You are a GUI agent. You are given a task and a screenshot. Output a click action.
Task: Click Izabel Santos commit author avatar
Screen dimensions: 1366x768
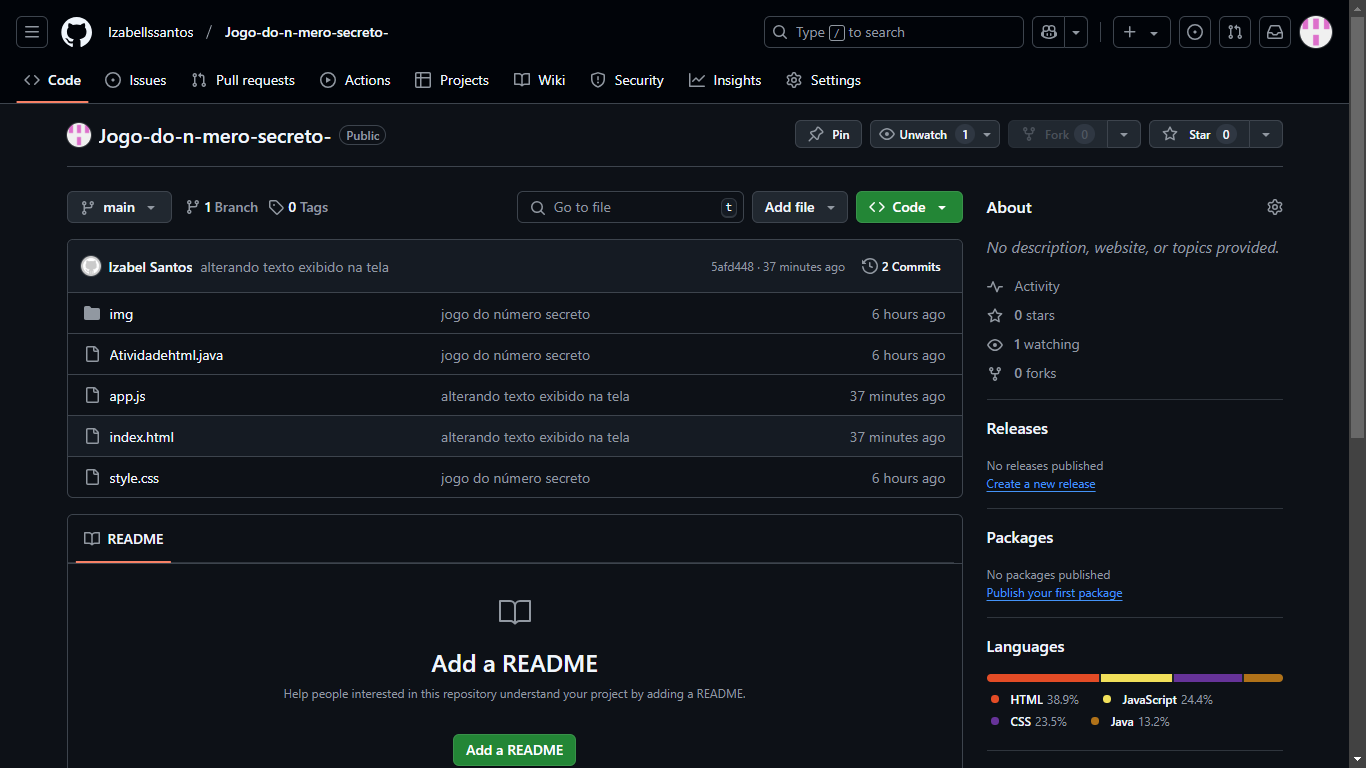tap(91, 266)
